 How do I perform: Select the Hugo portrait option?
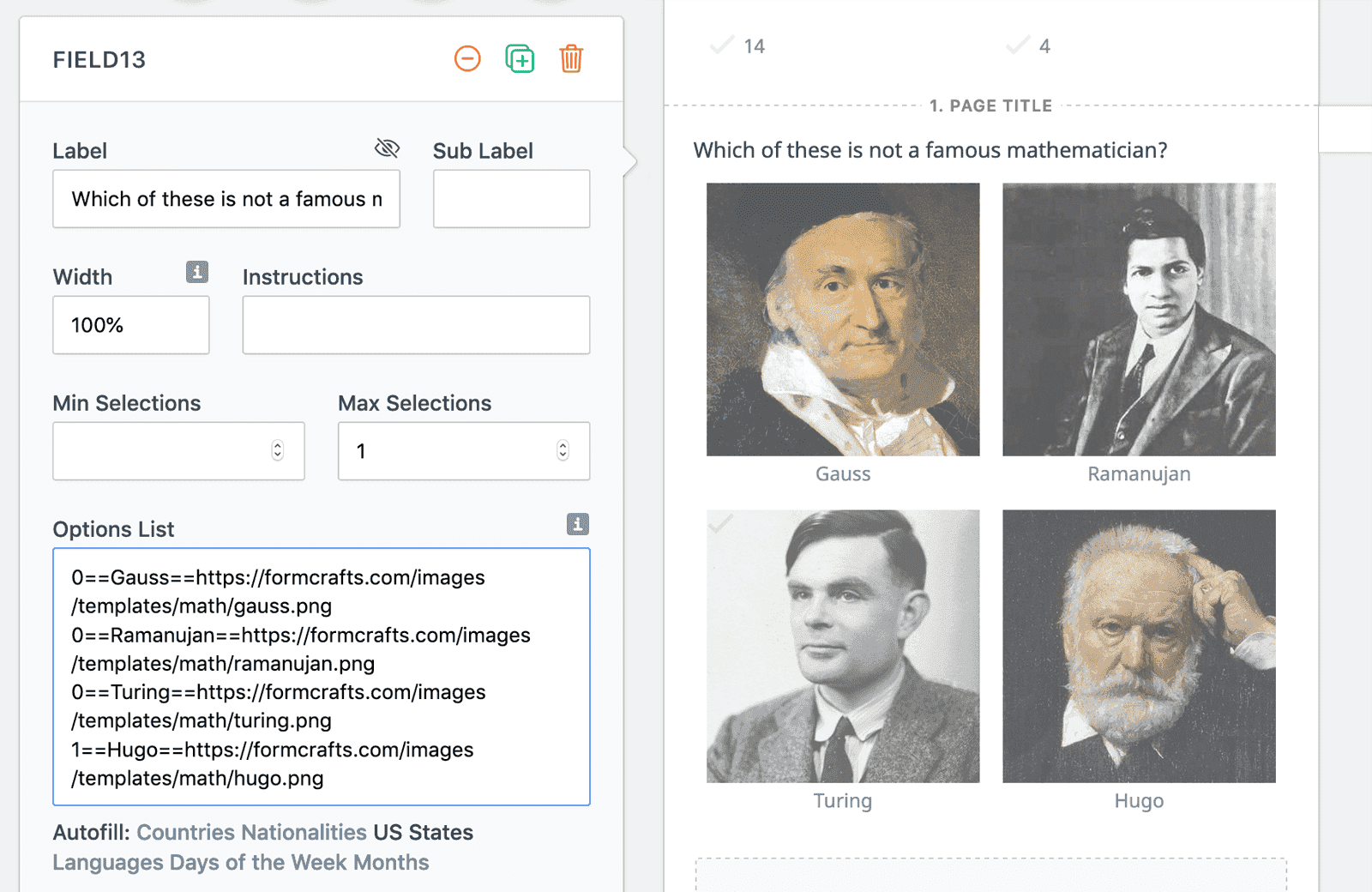tap(1139, 646)
